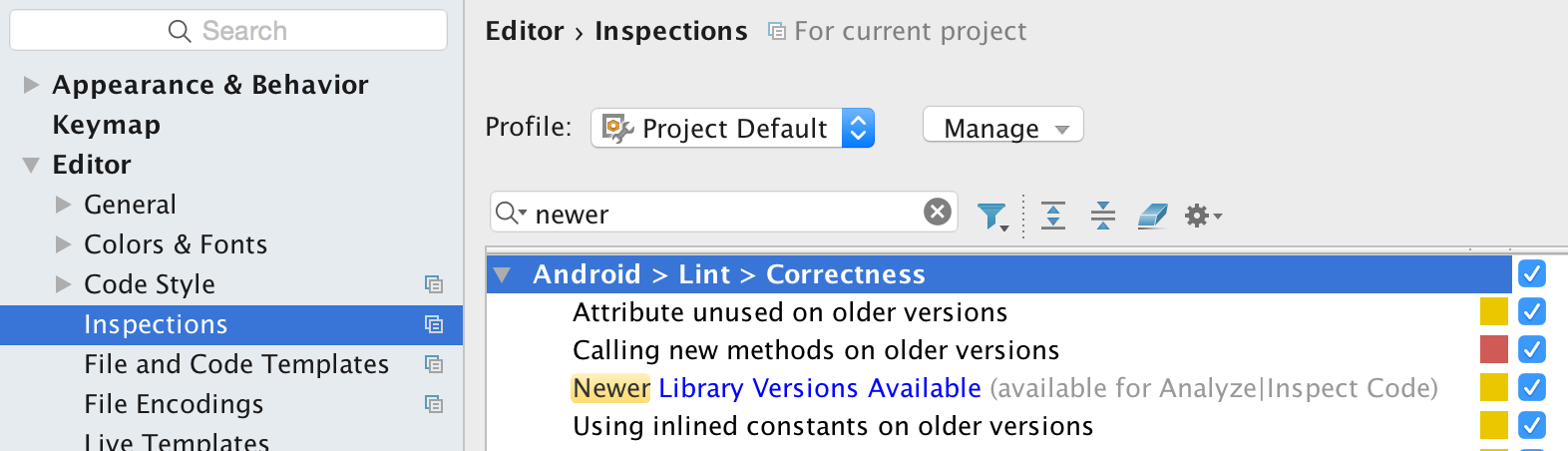The height and width of the screenshot is (451, 1568).
Task: Click the project-level icon beside File Encodings
Action: [x=434, y=404]
